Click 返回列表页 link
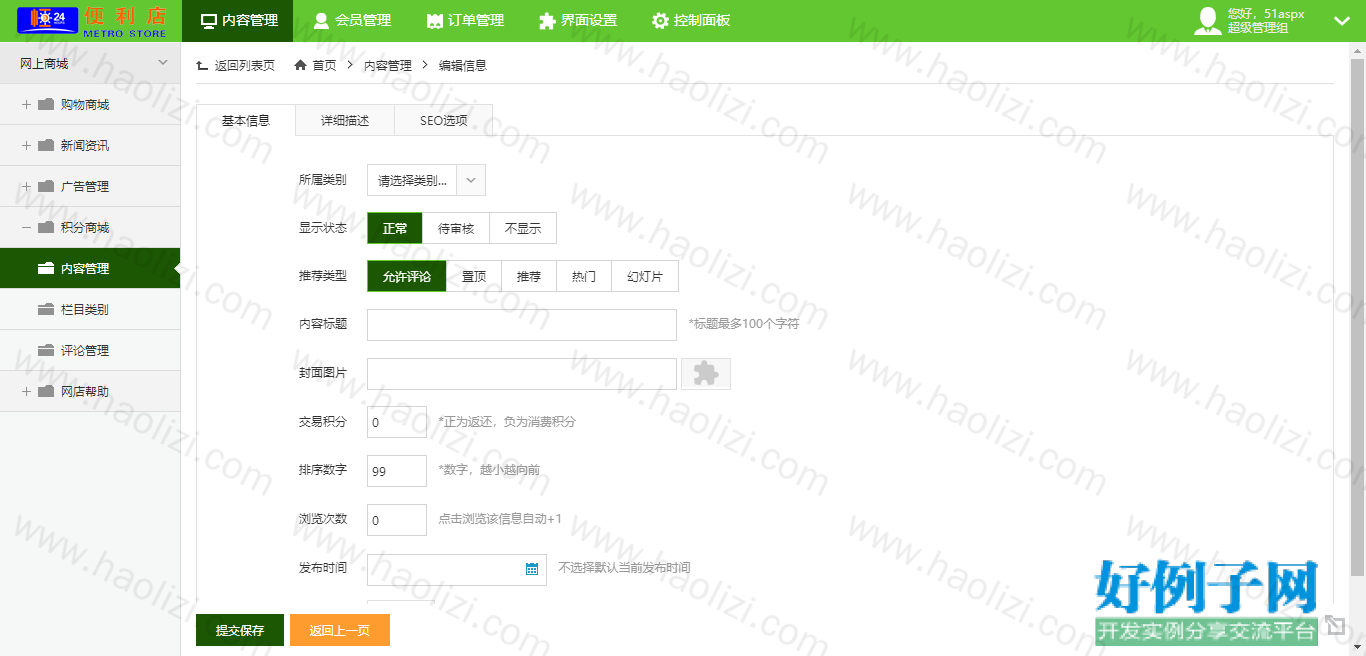The image size is (1366, 656). (245, 65)
